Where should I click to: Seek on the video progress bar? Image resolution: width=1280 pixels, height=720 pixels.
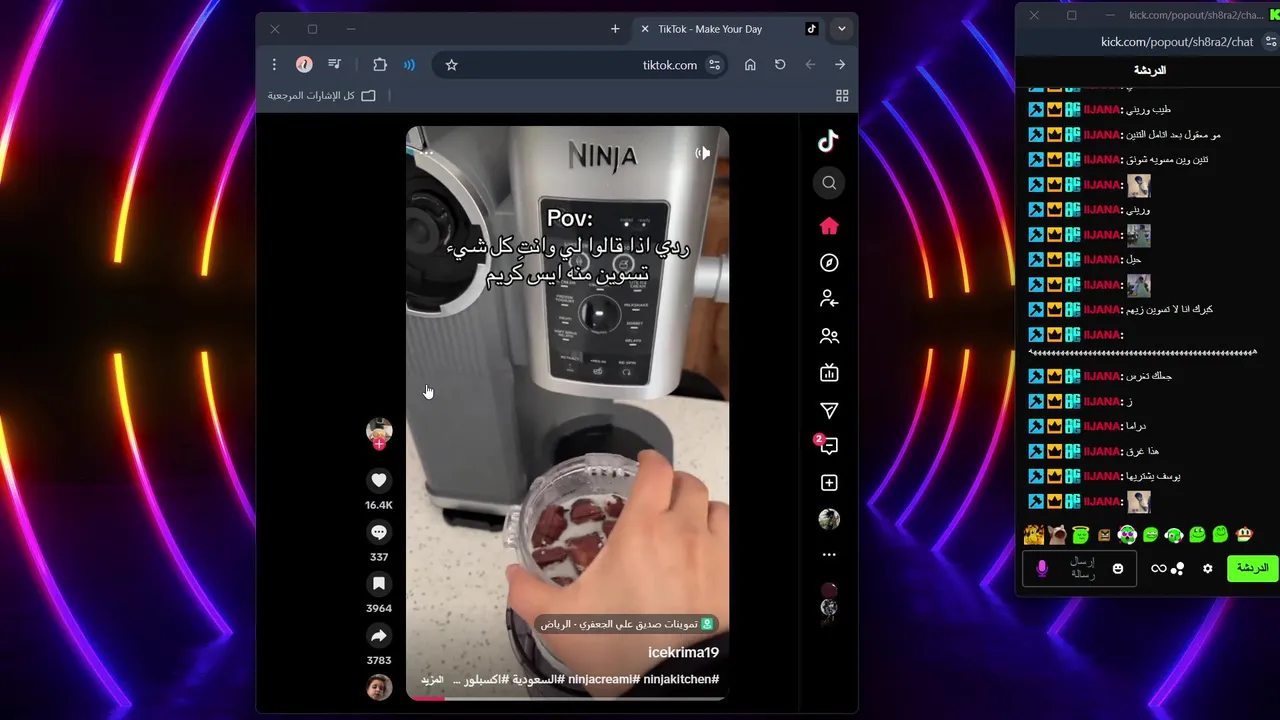coord(567,698)
